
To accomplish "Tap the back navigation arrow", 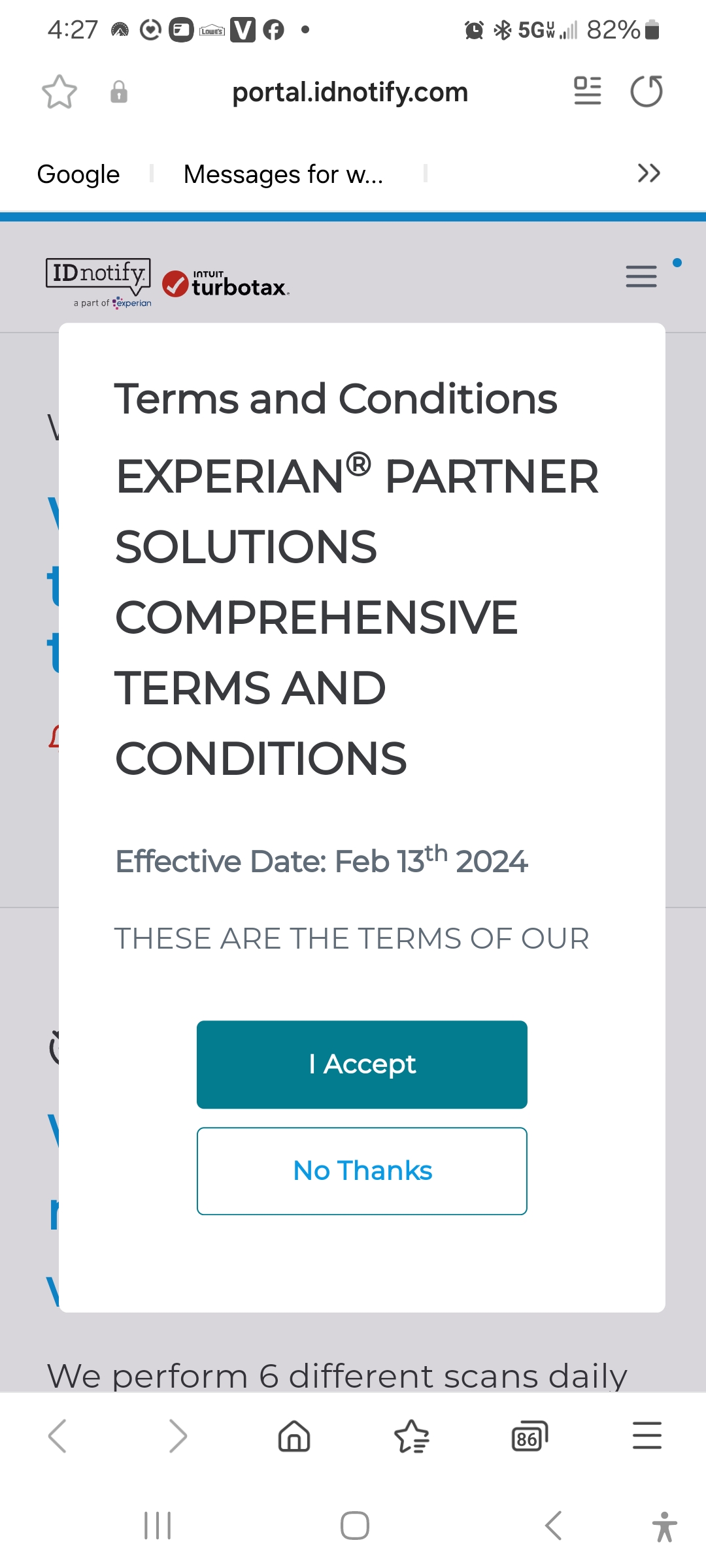I will pos(58,1436).
